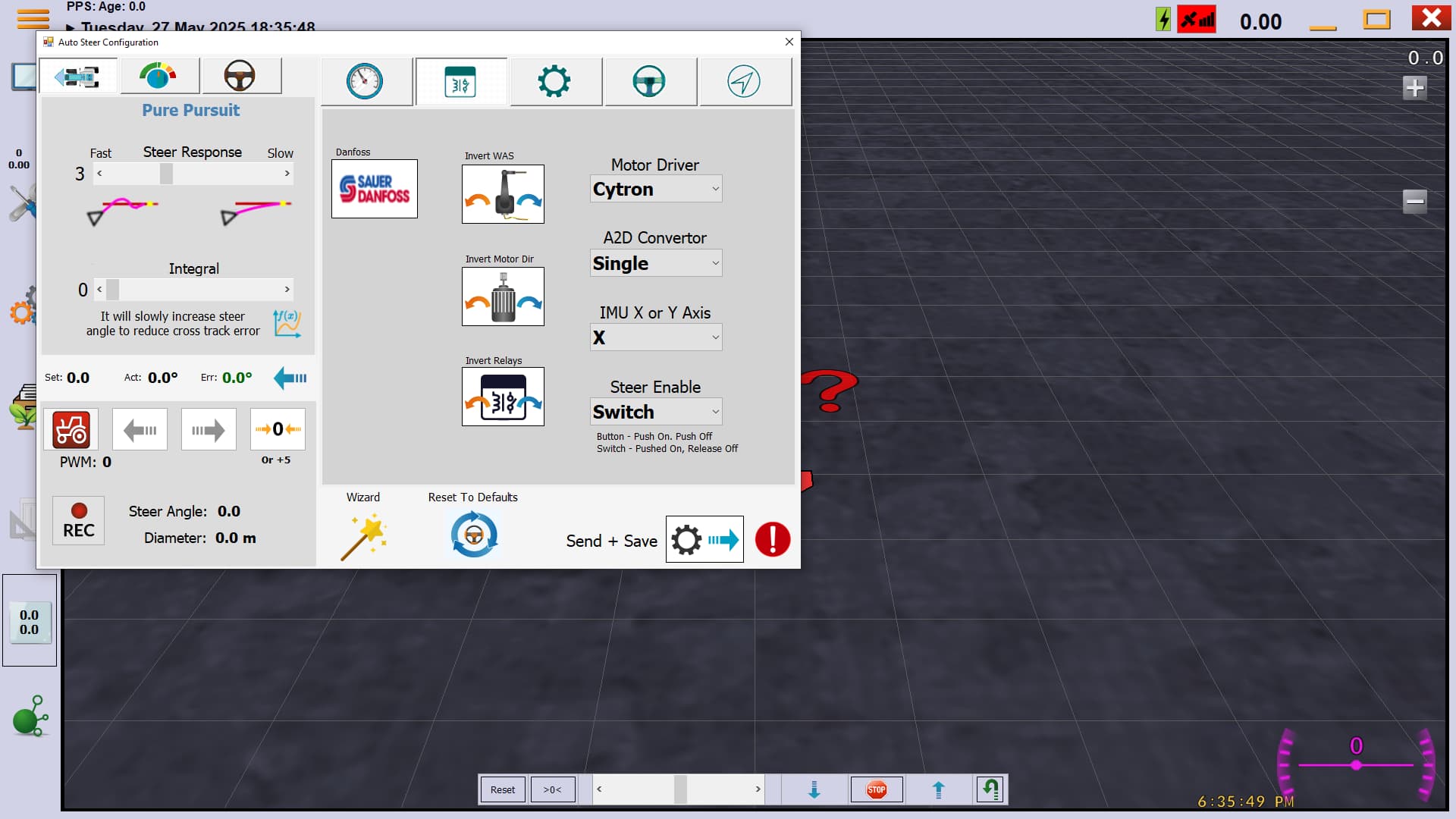Open the Motor Driver Cytron dropdown
The height and width of the screenshot is (819, 1456).
656,189
